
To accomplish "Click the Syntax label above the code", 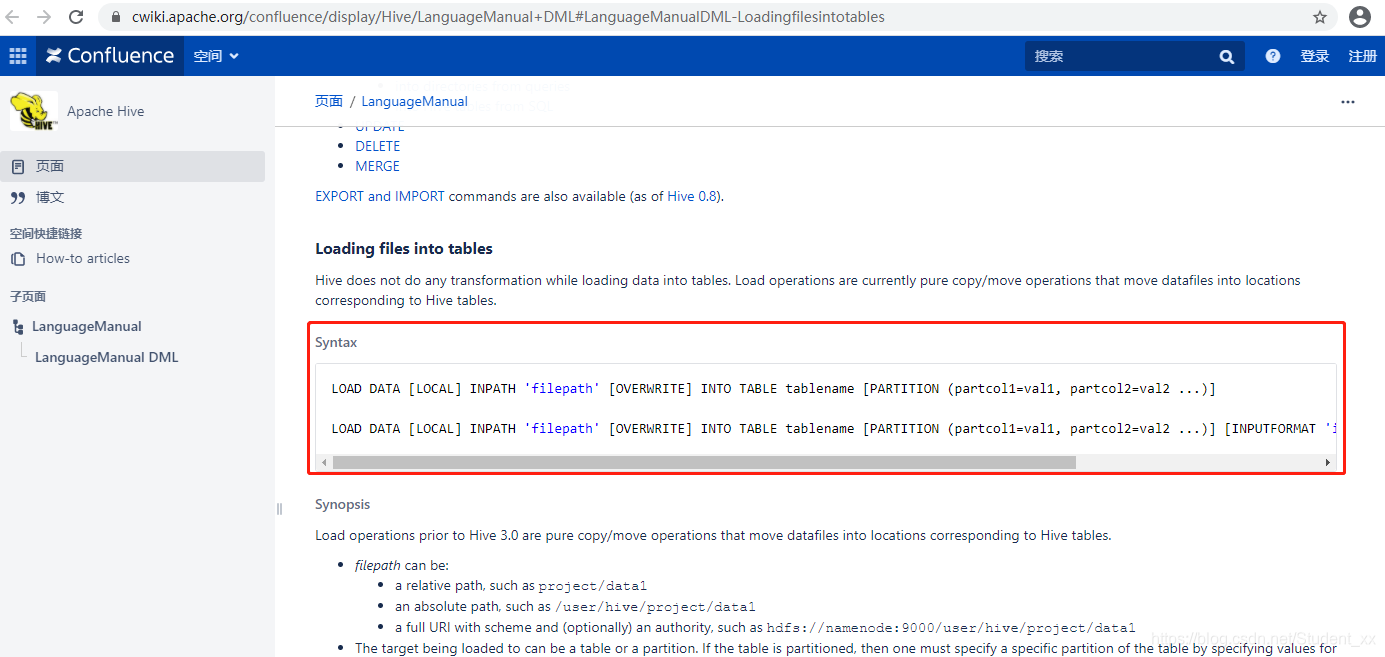I will coord(336,342).
